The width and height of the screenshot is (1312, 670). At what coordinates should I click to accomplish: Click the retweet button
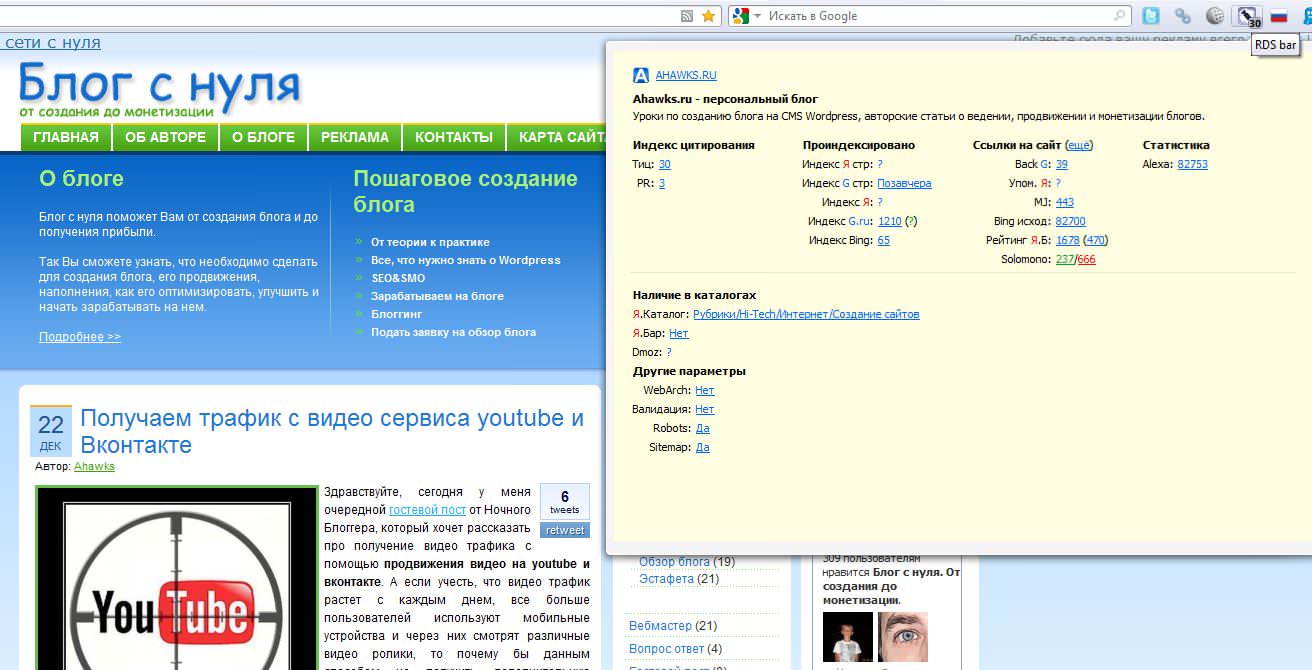click(x=565, y=530)
